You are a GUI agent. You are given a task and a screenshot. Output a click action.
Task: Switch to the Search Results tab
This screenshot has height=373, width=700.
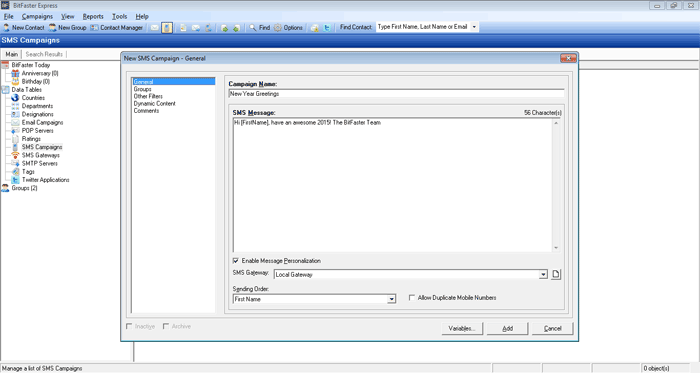tap(44, 54)
